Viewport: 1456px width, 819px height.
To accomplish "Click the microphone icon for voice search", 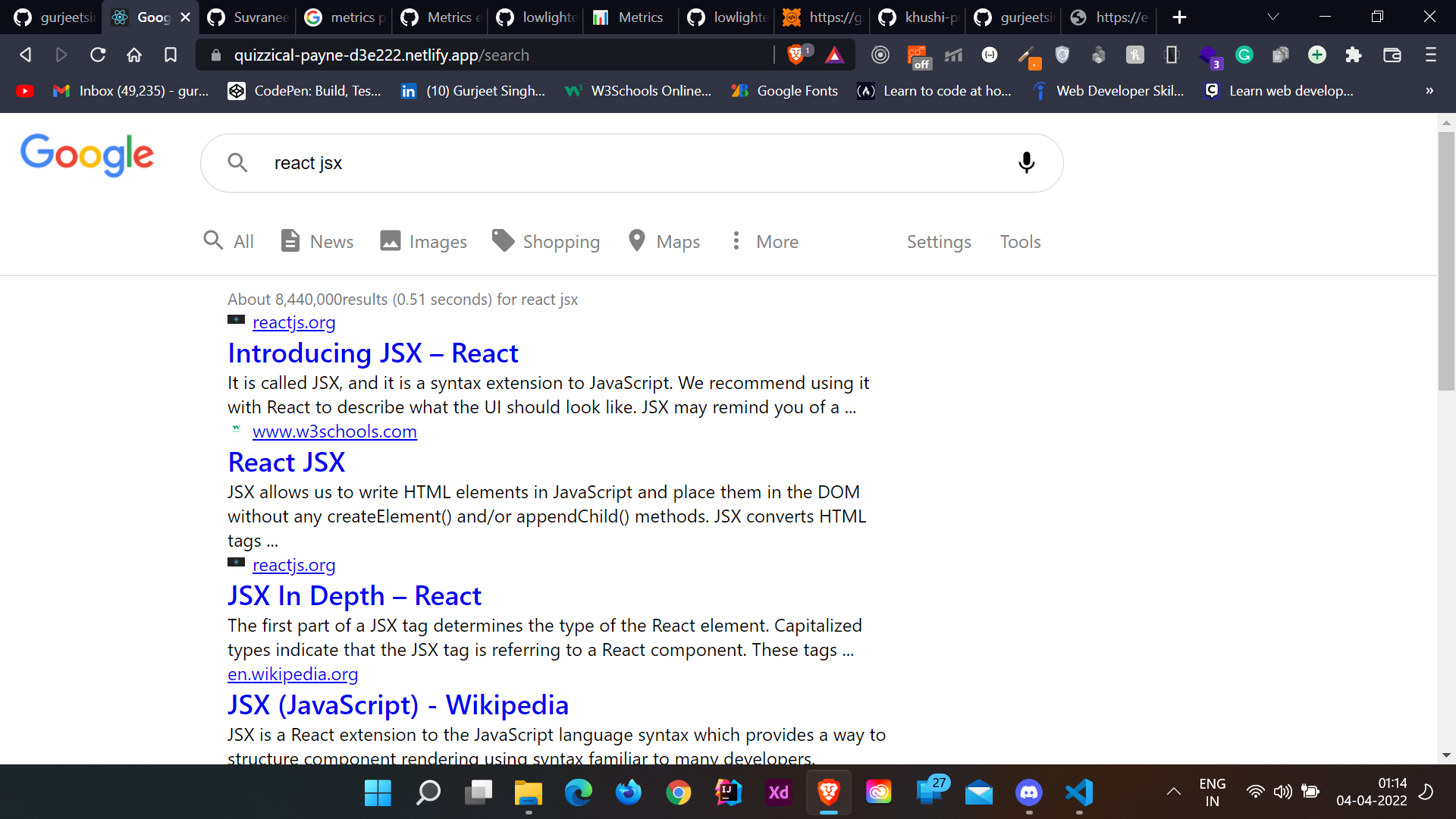I will point(1027,162).
